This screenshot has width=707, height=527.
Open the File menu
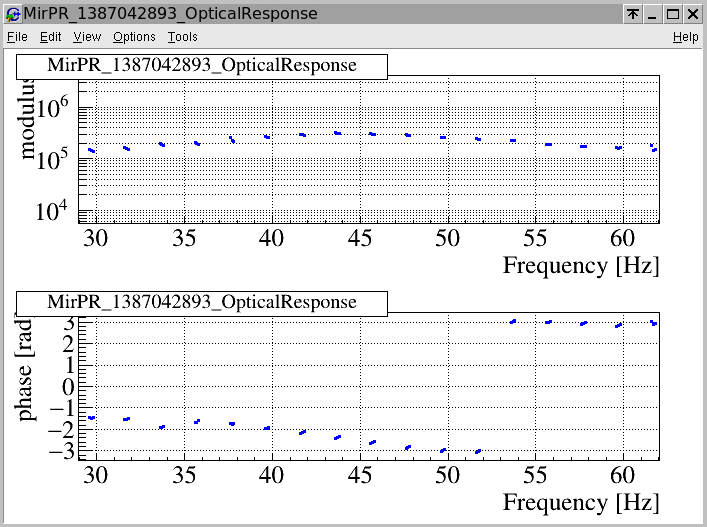(x=18, y=37)
